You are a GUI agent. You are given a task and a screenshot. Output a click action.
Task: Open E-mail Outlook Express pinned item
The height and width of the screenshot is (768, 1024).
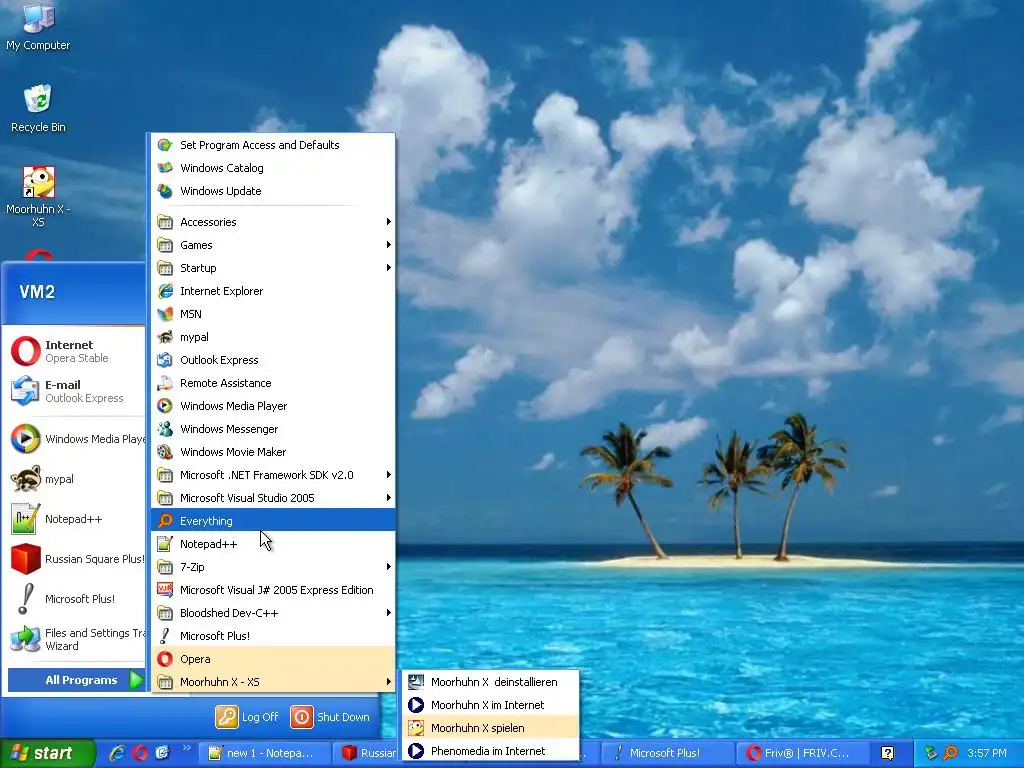click(76, 391)
